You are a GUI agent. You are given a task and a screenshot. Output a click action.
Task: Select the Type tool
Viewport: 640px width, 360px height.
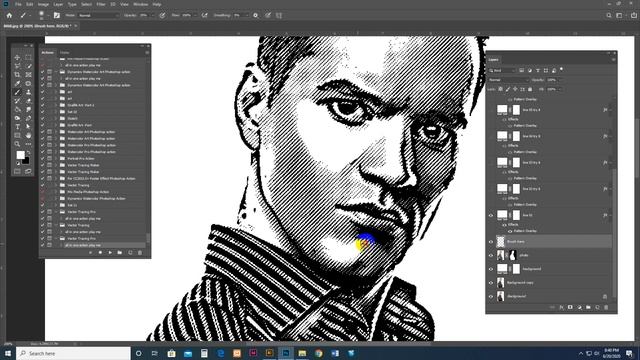(17, 127)
